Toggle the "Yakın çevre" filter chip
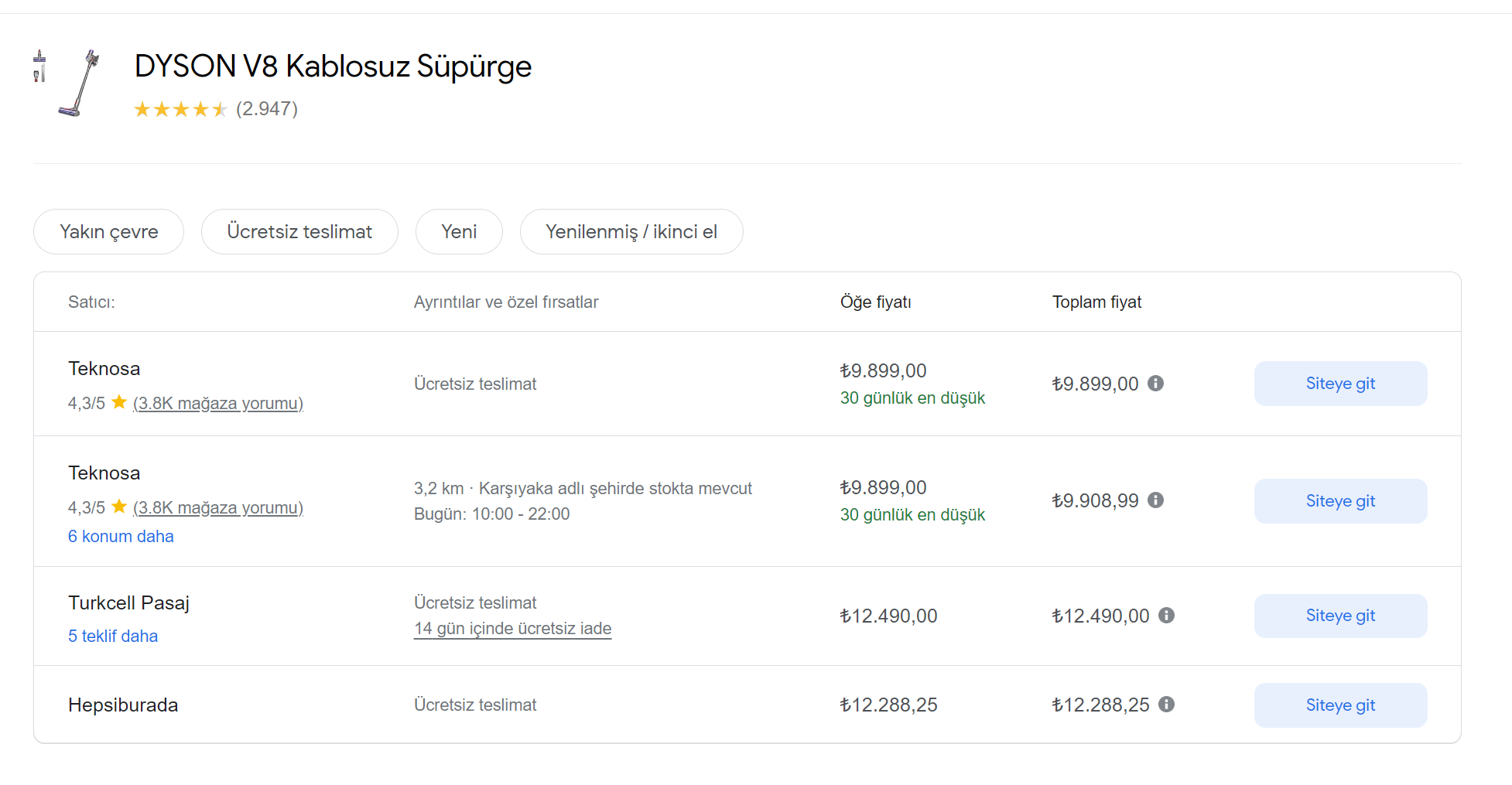 (x=109, y=232)
